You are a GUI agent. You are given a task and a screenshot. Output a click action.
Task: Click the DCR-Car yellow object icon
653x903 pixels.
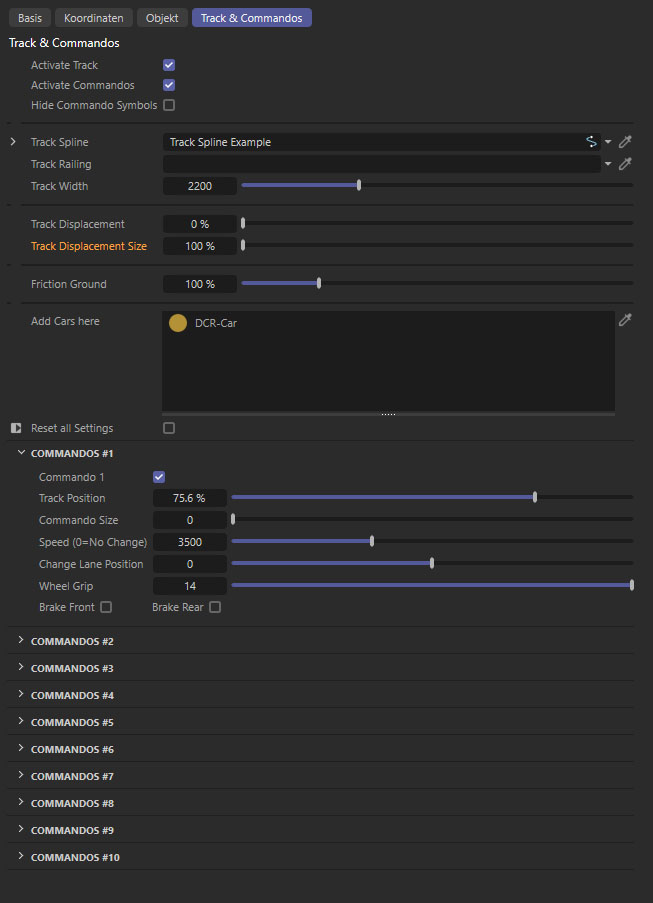178,323
